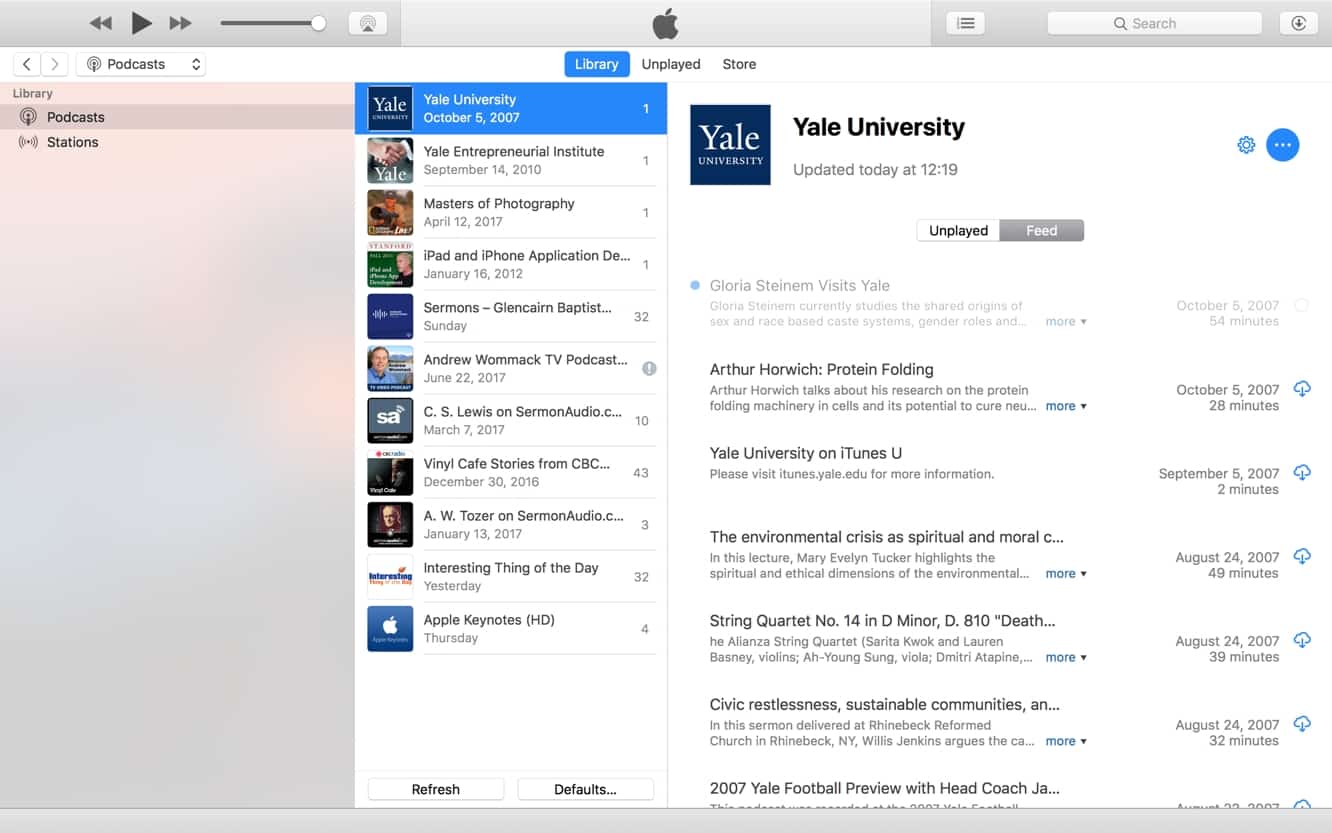Start playback with the play button
The width and height of the screenshot is (1332, 833).
coord(141,23)
